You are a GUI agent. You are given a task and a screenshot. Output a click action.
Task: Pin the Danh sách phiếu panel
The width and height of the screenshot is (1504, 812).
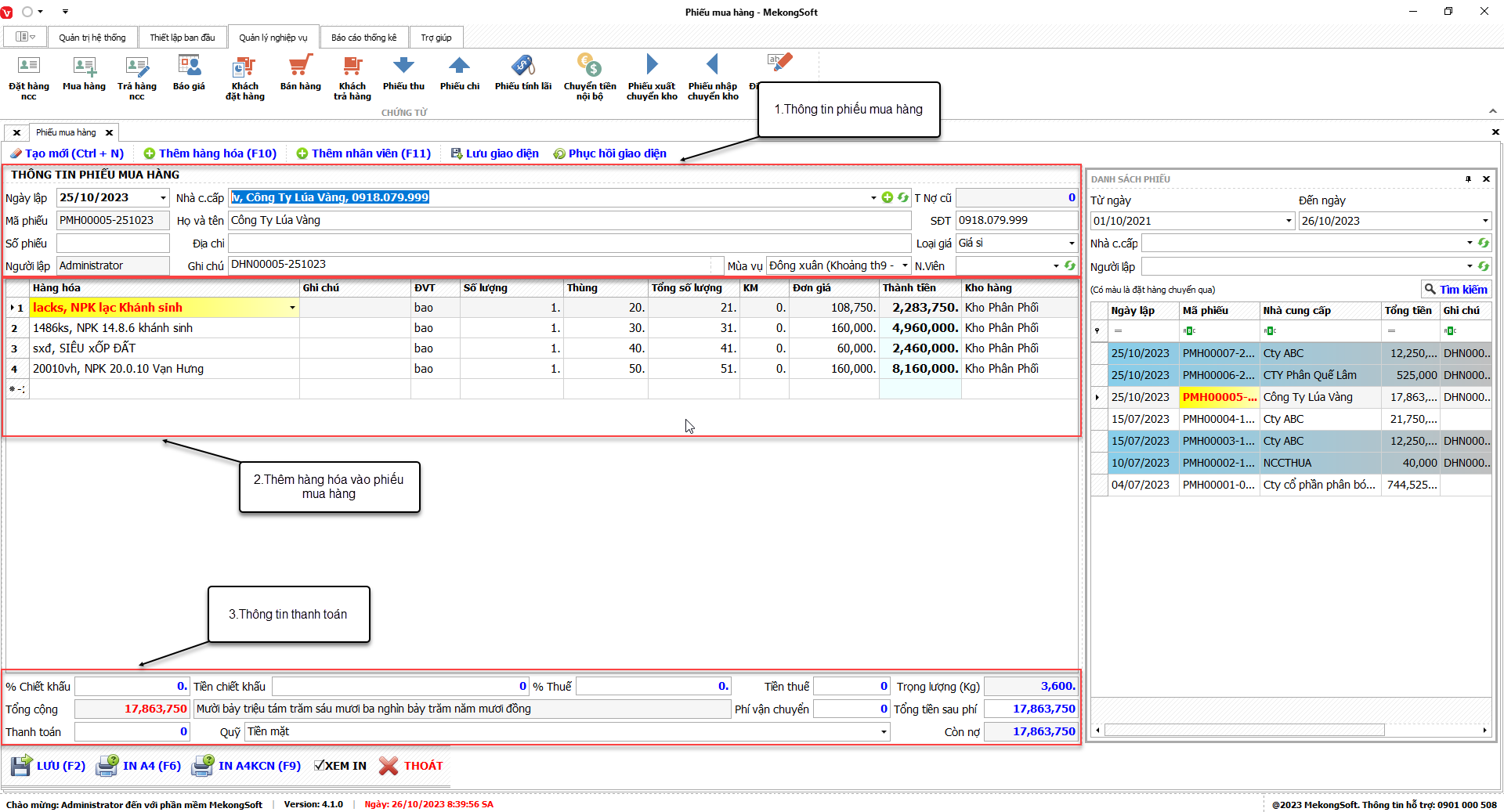1468,179
